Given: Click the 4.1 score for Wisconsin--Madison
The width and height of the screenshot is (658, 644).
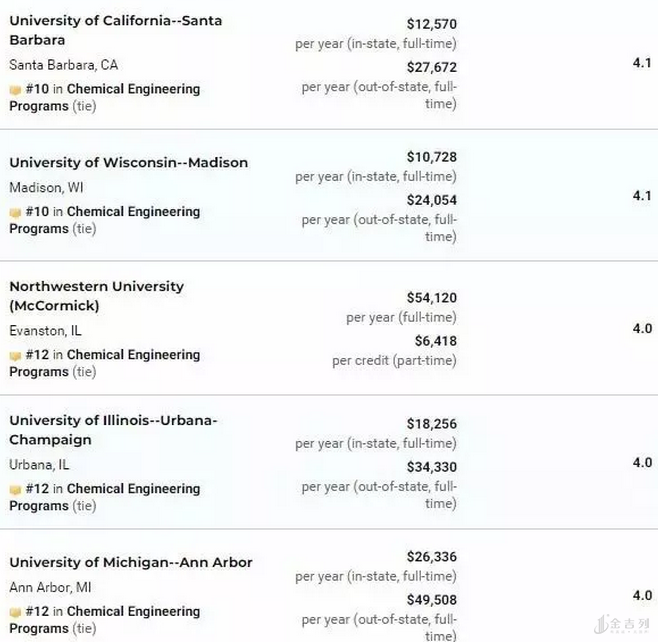Looking at the screenshot, I should [641, 195].
